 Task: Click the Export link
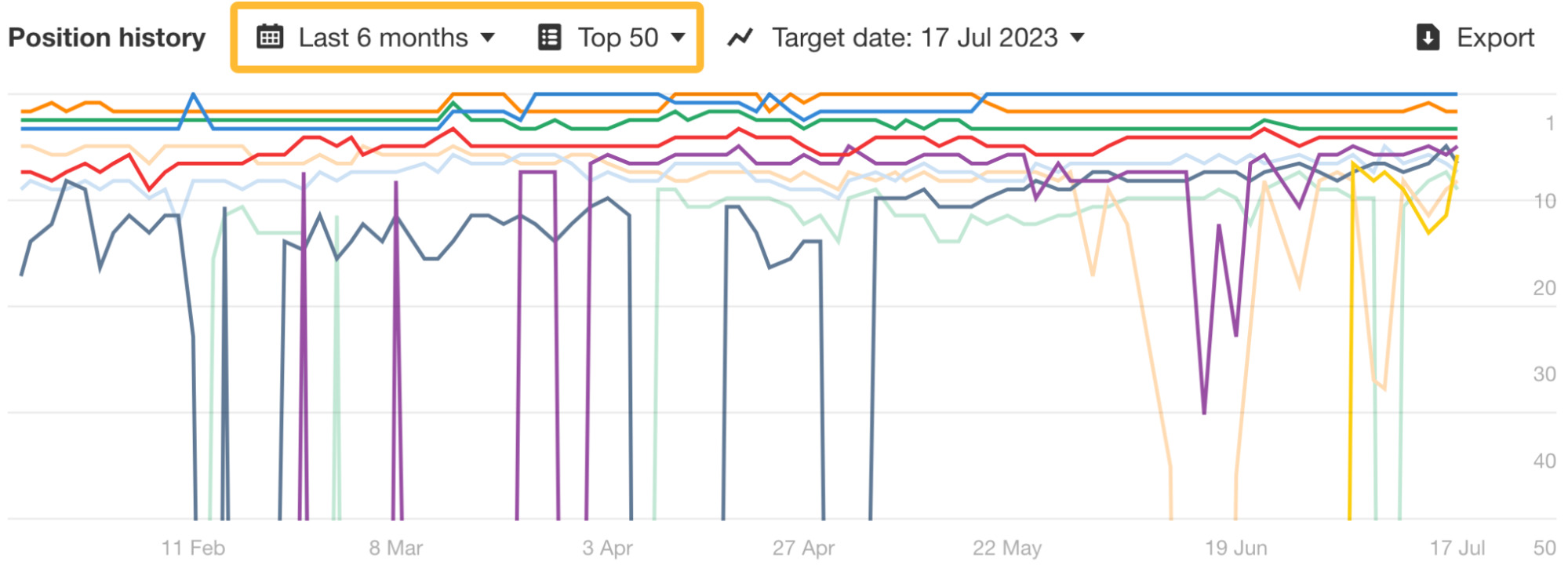tap(1493, 36)
